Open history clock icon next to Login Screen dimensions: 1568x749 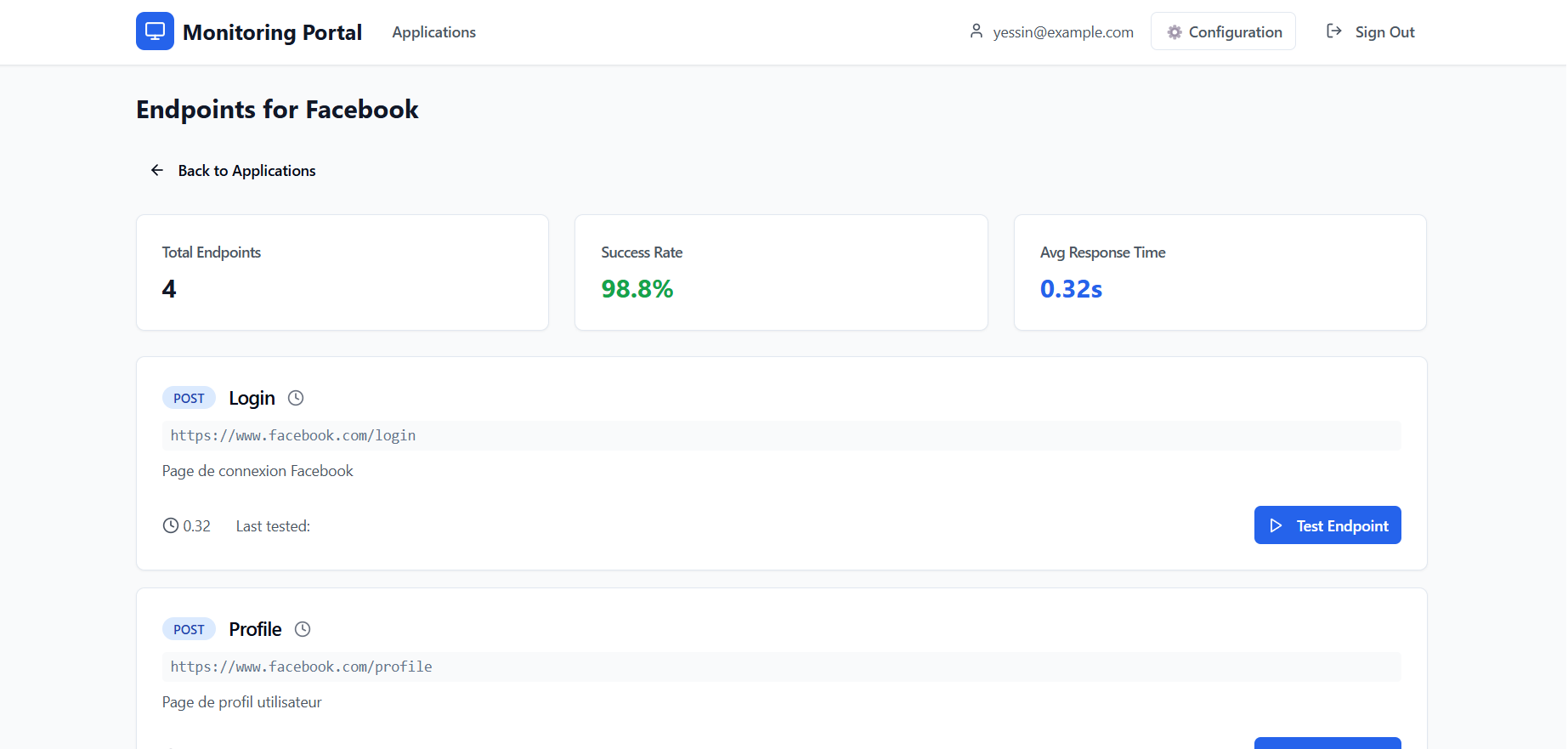point(296,398)
